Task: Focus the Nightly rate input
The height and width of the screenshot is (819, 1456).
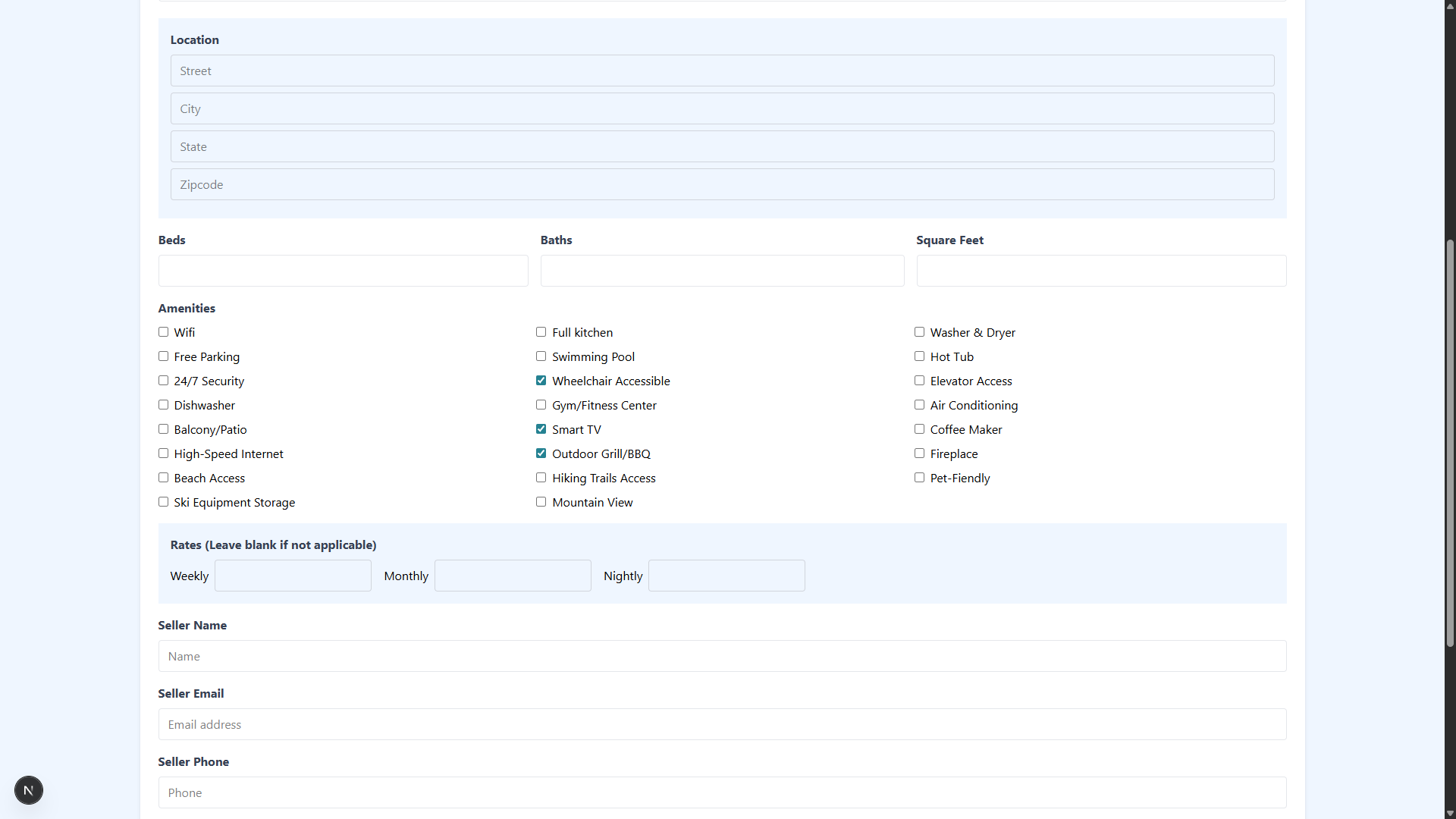Action: (x=726, y=576)
